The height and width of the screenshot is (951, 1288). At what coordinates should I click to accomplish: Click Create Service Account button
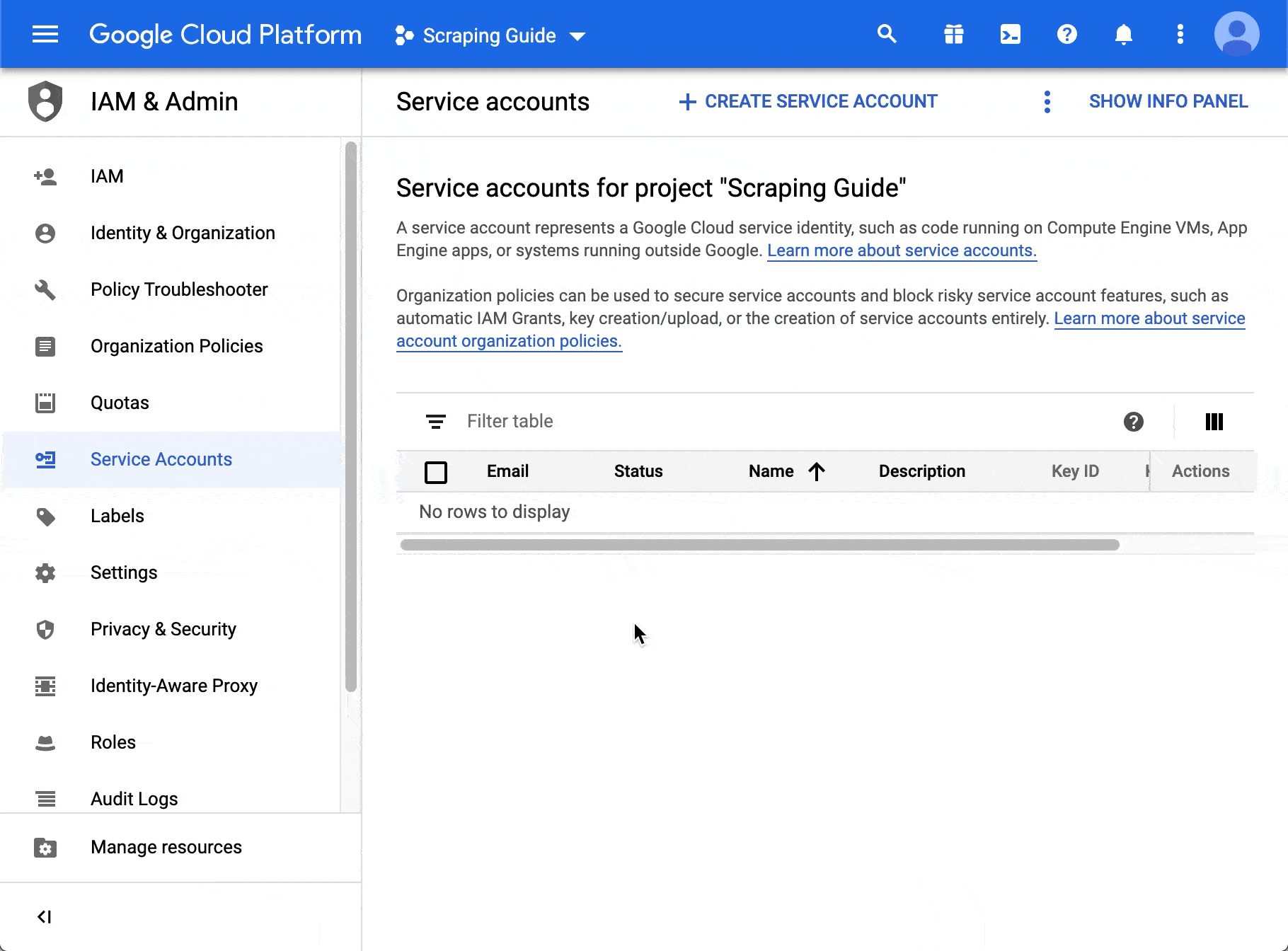pyautogui.click(x=808, y=102)
